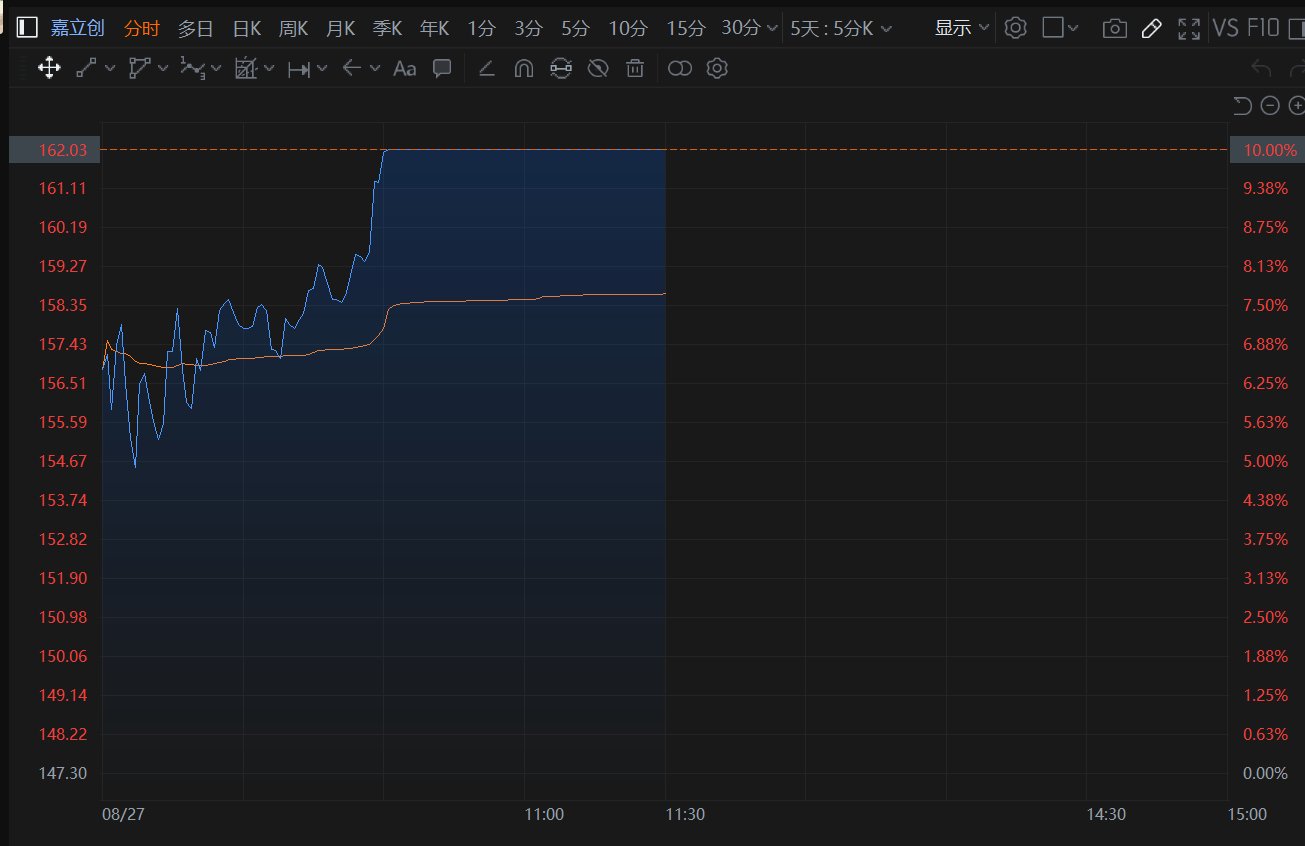Select the 5分 five-minute period
Screen dimensions: 1305x846
click(575, 28)
